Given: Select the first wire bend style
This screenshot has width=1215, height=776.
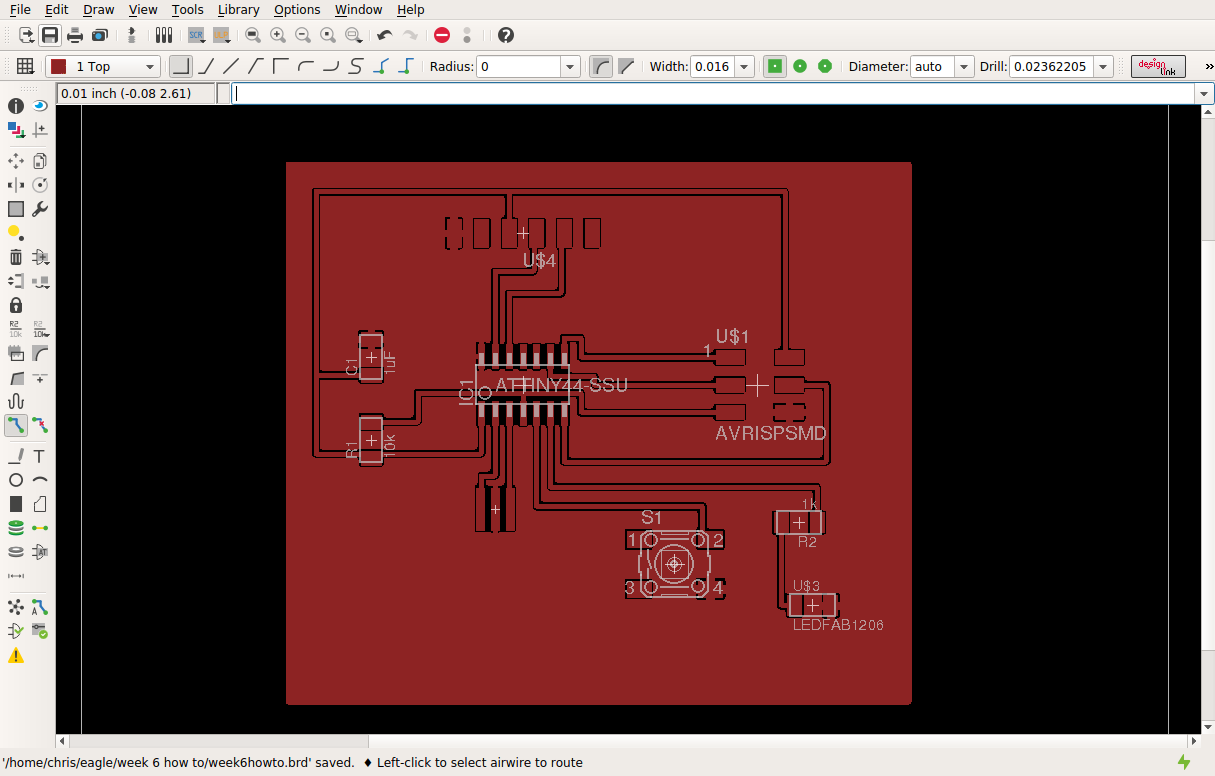Looking at the screenshot, I should (180, 66).
